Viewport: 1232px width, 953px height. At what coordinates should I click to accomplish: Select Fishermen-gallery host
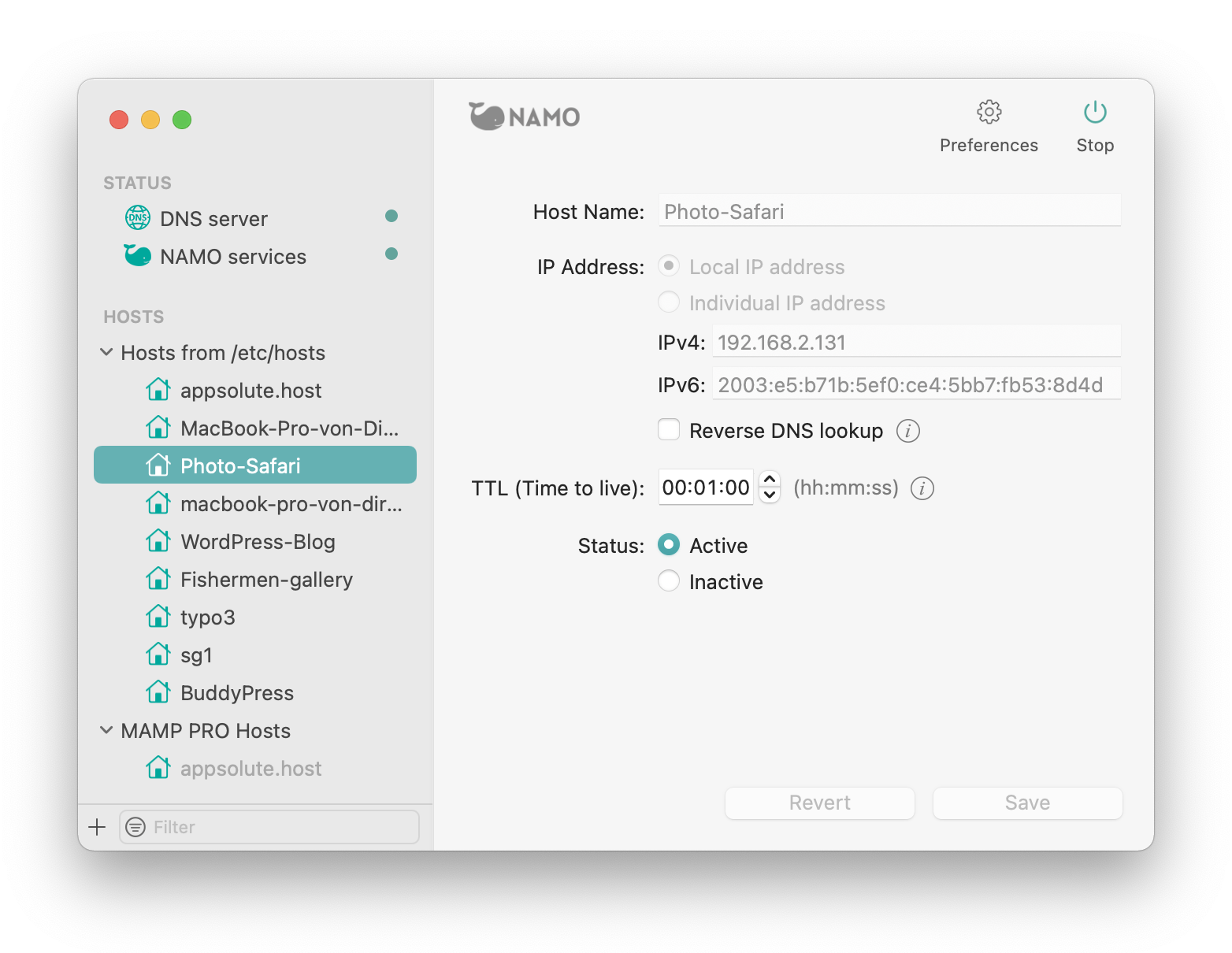click(x=255, y=579)
